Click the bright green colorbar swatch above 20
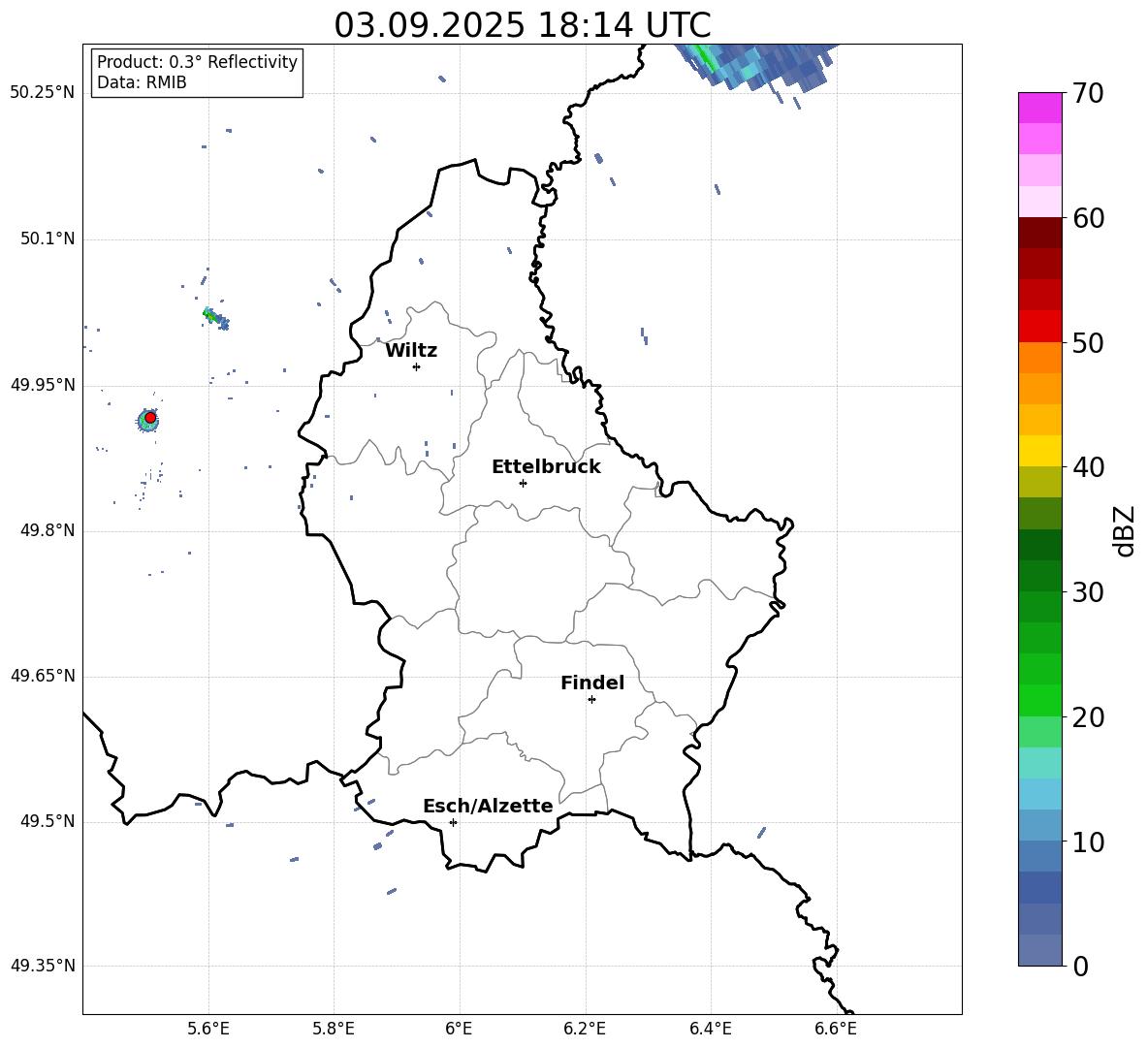Image resolution: width=1148 pixels, height=1048 pixels. click(x=1039, y=700)
